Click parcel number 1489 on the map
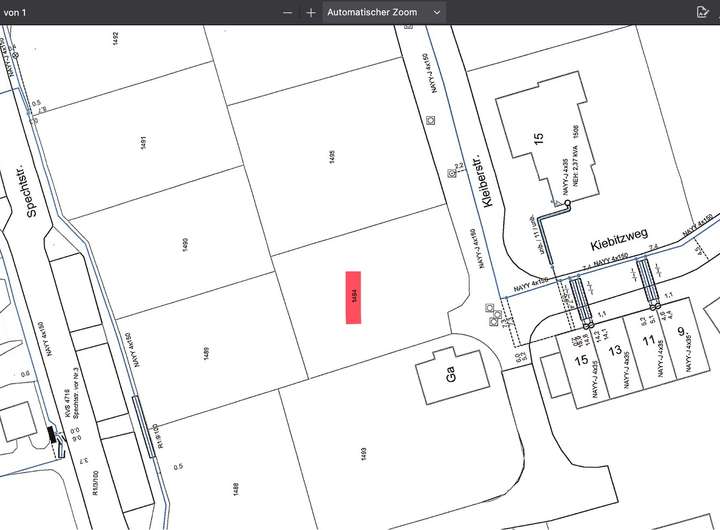The height and width of the screenshot is (530, 720). (206, 352)
